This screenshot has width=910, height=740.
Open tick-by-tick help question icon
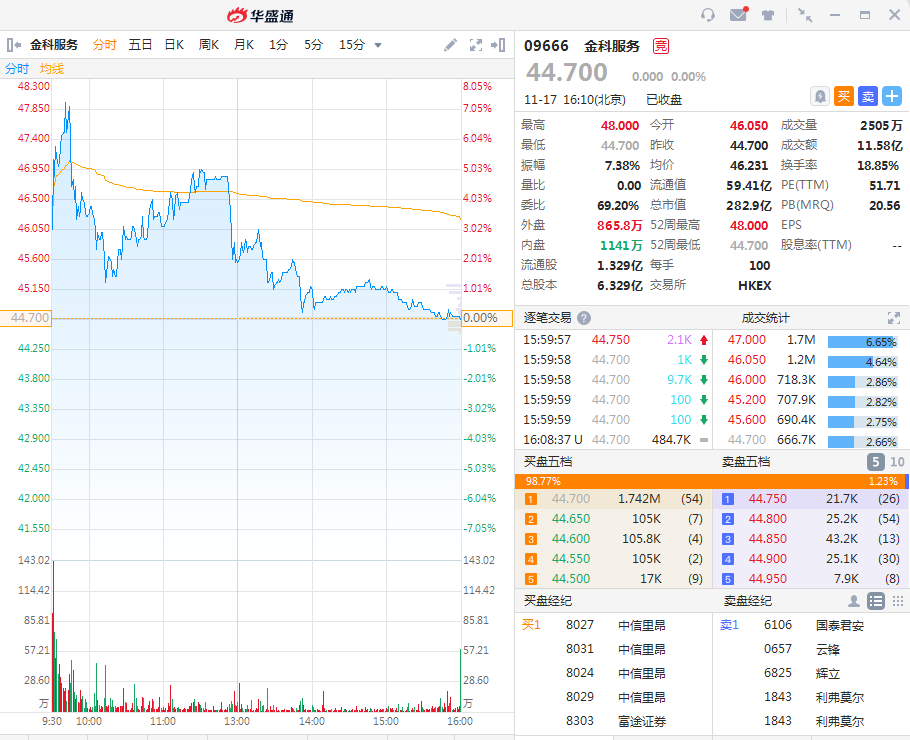584,318
